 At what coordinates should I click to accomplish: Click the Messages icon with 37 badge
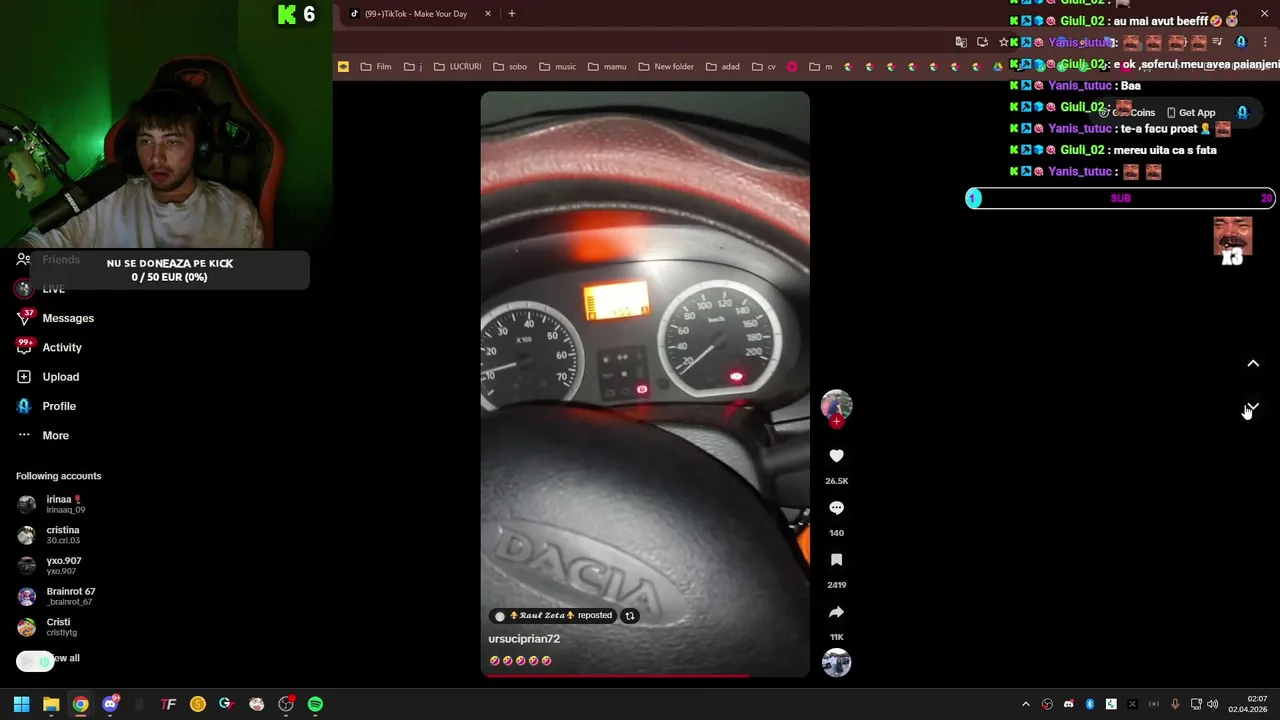(x=24, y=318)
